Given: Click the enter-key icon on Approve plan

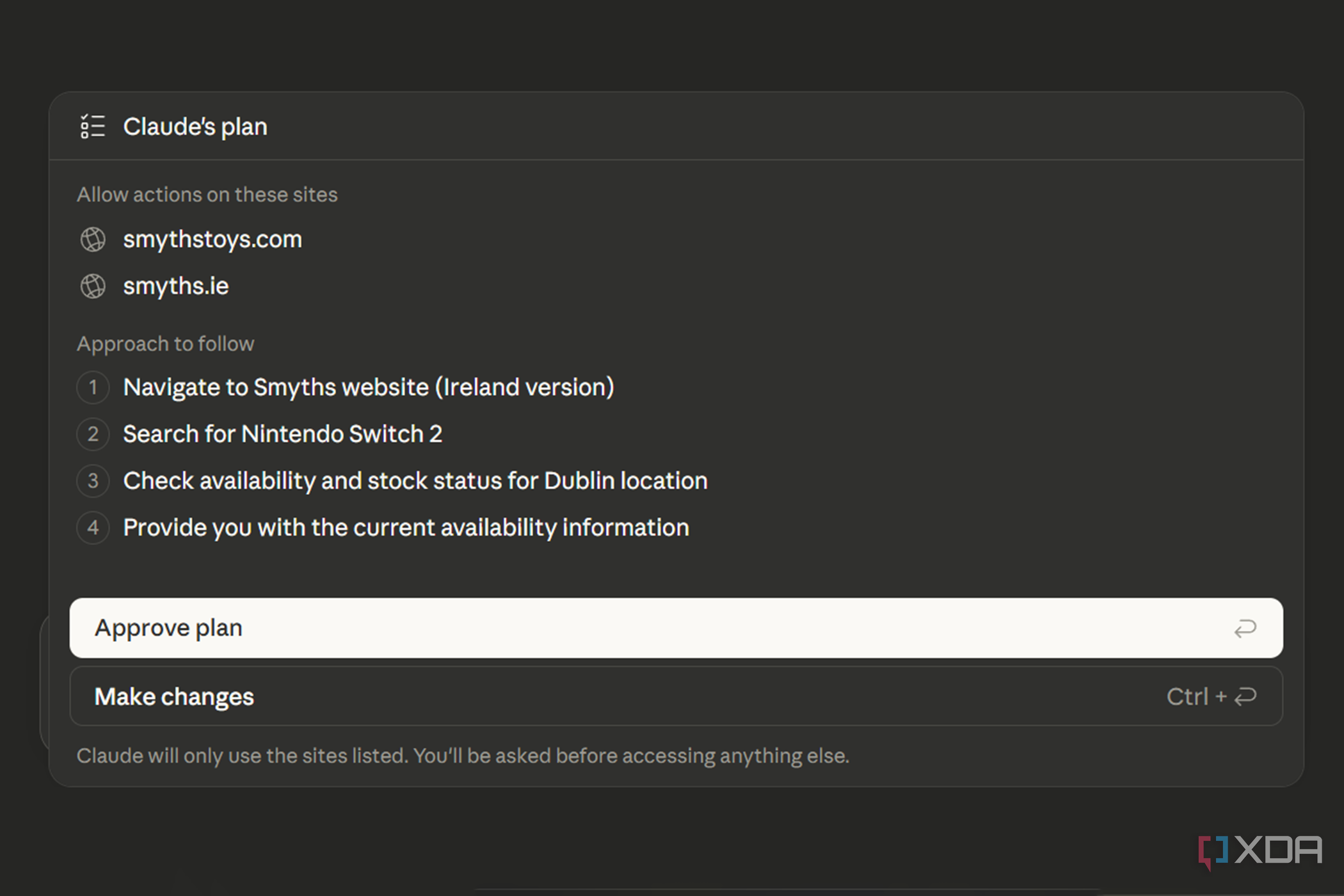Looking at the screenshot, I should coord(1245,628).
